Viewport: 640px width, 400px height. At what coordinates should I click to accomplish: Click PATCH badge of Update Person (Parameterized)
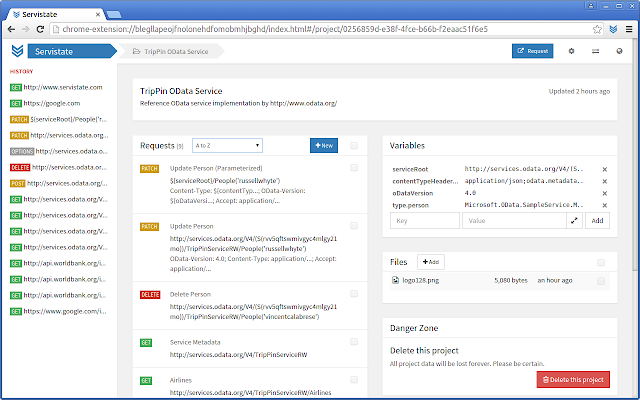click(149, 169)
